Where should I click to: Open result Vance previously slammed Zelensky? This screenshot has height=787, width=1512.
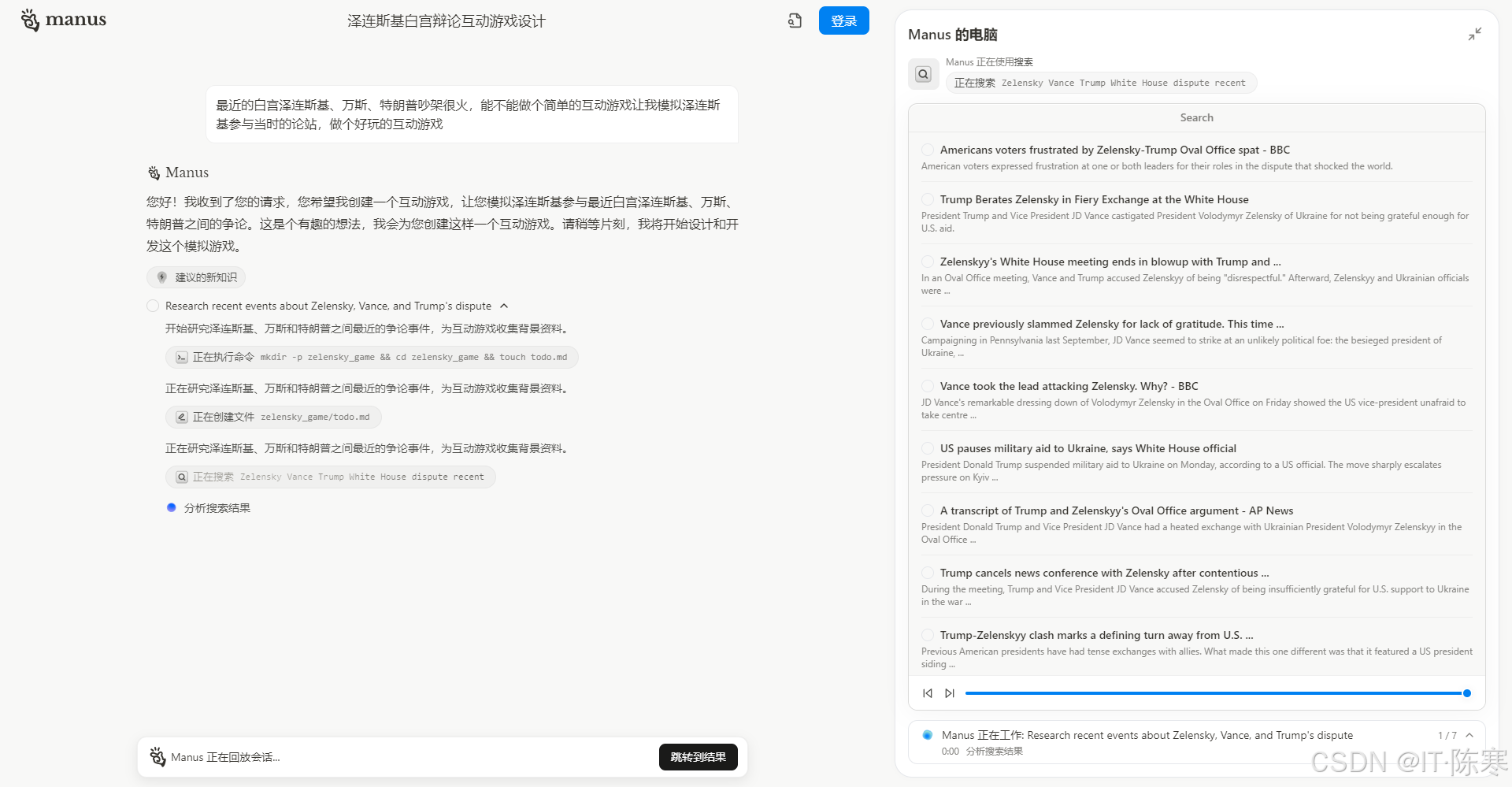tap(1112, 324)
